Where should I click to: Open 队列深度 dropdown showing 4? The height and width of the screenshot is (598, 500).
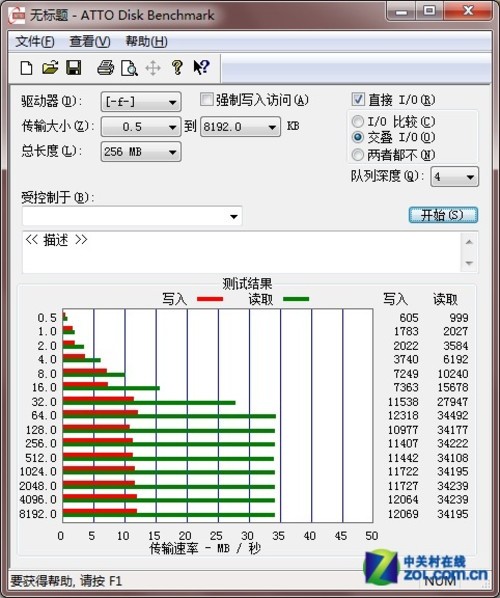pyautogui.click(x=454, y=177)
